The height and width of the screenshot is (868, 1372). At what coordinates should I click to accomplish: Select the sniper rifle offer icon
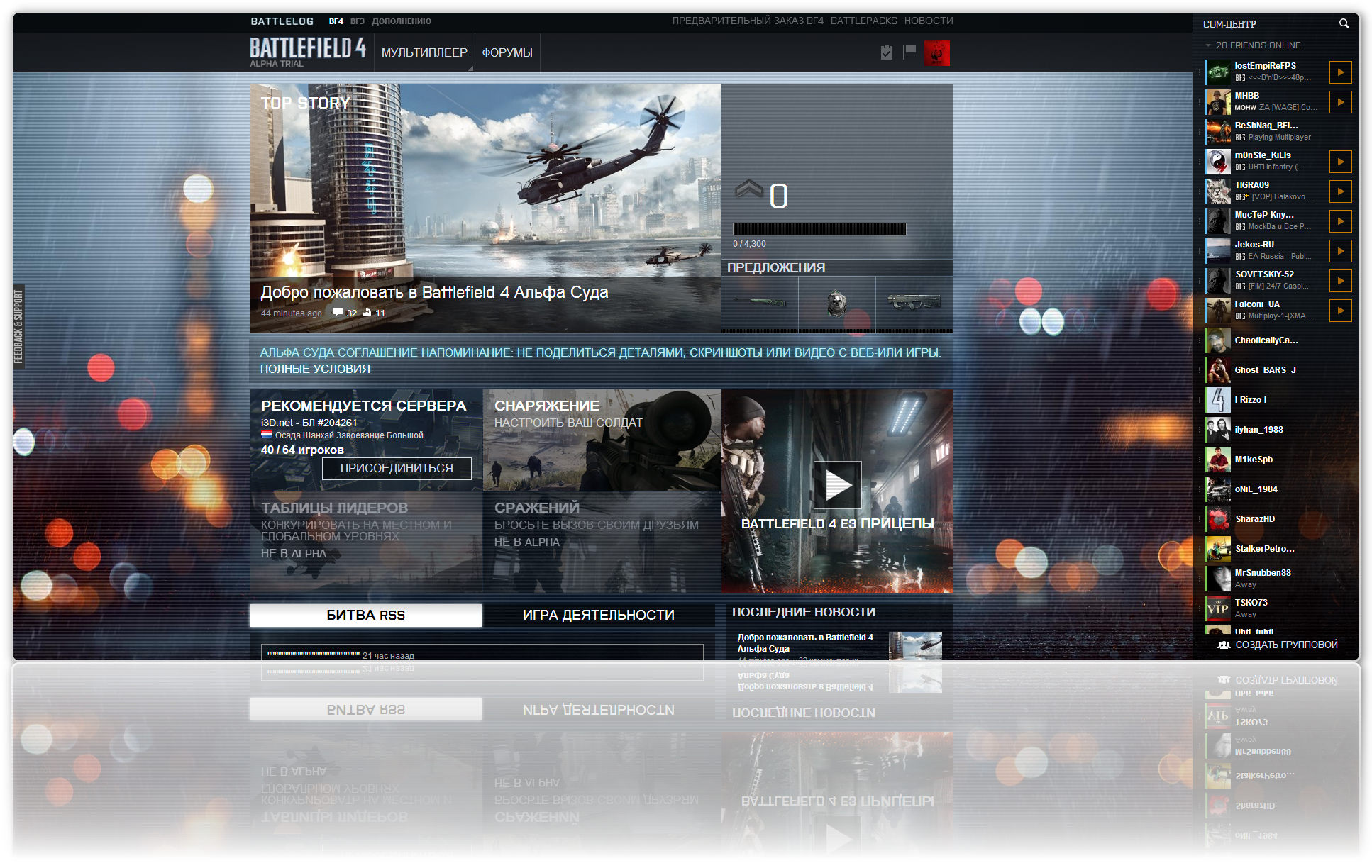point(760,303)
